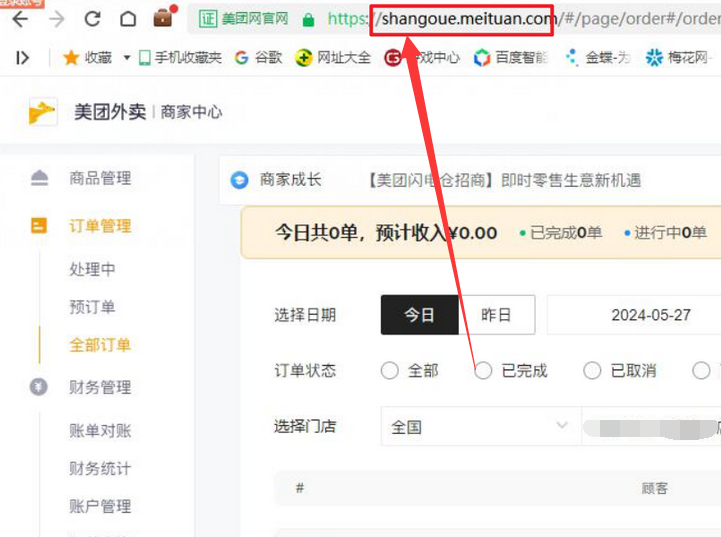The image size is (721, 537).
Task: Open the 手机收藏夹 bookmark
Action: point(180,57)
